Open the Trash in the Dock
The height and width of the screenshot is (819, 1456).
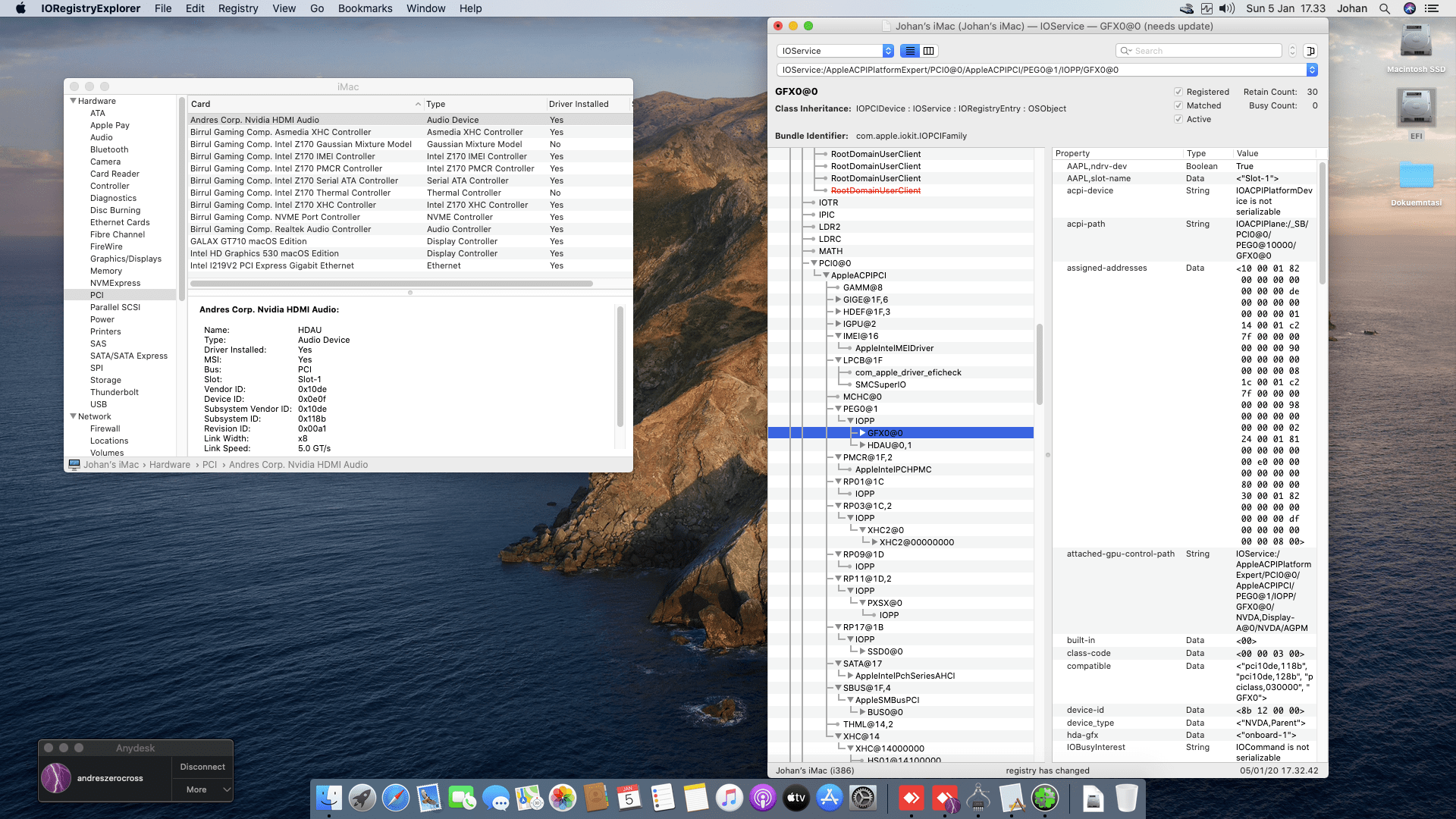[1127, 798]
